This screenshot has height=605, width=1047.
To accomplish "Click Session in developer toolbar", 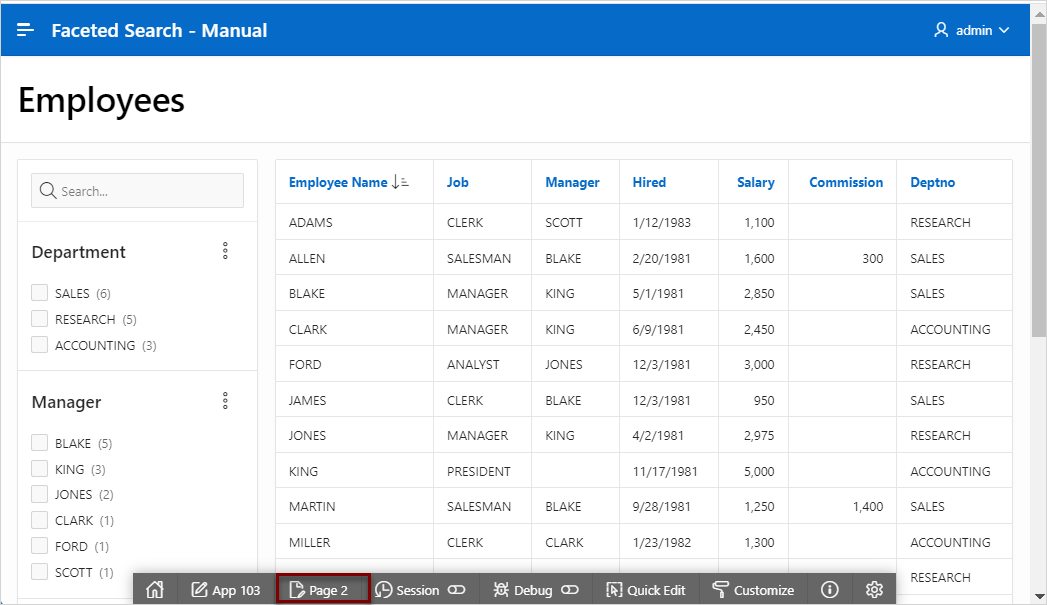I will click(408, 590).
